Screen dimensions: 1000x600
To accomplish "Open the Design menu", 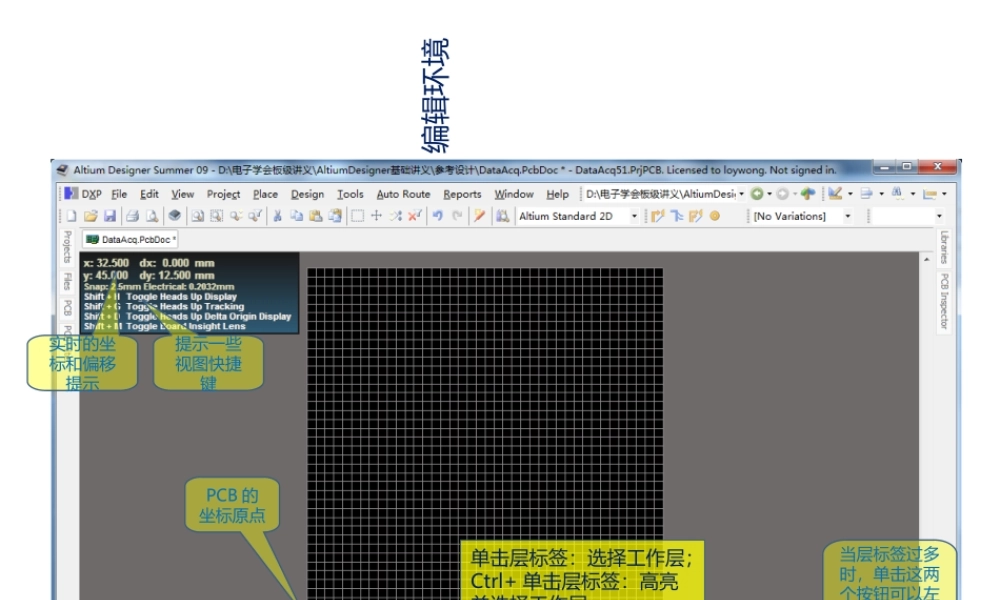I will [307, 194].
